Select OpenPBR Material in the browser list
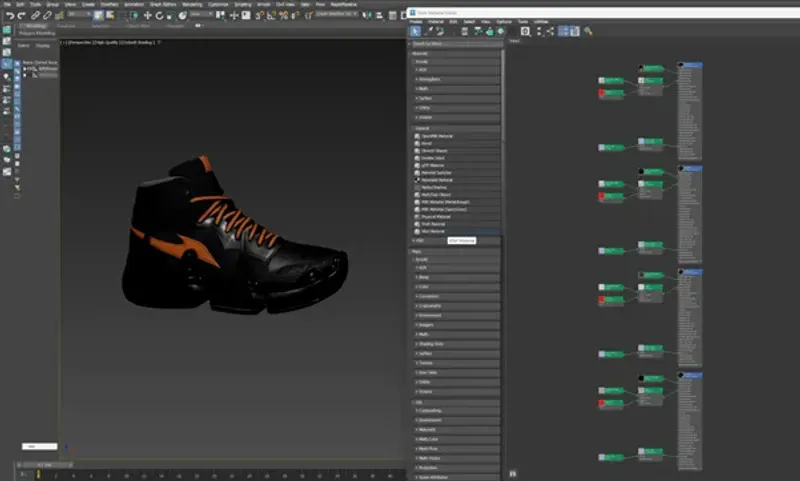The width and height of the screenshot is (800, 481). tap(437, 136)
